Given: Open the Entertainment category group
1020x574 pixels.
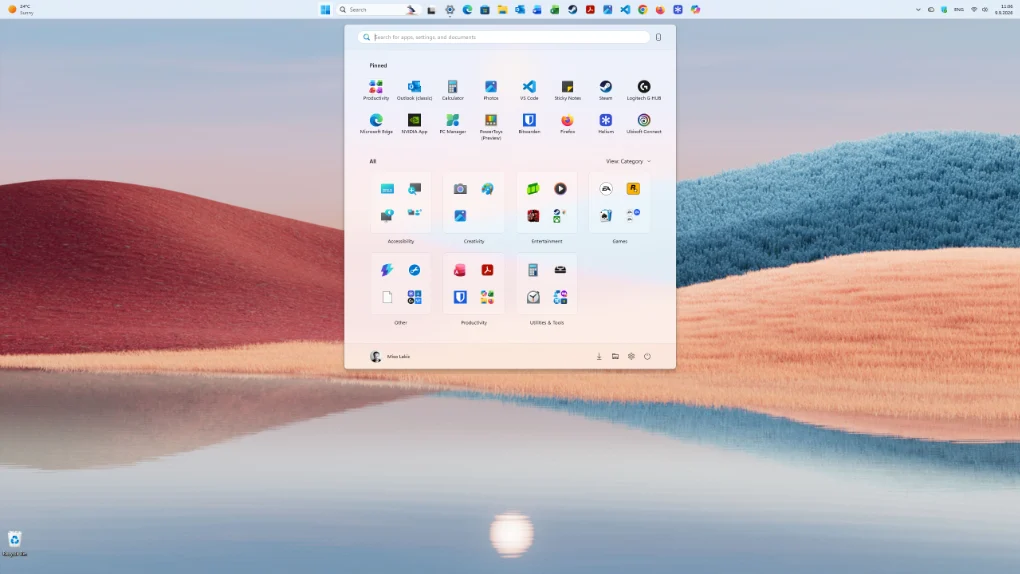Looking at the screenshot, I should click(546, 208).
